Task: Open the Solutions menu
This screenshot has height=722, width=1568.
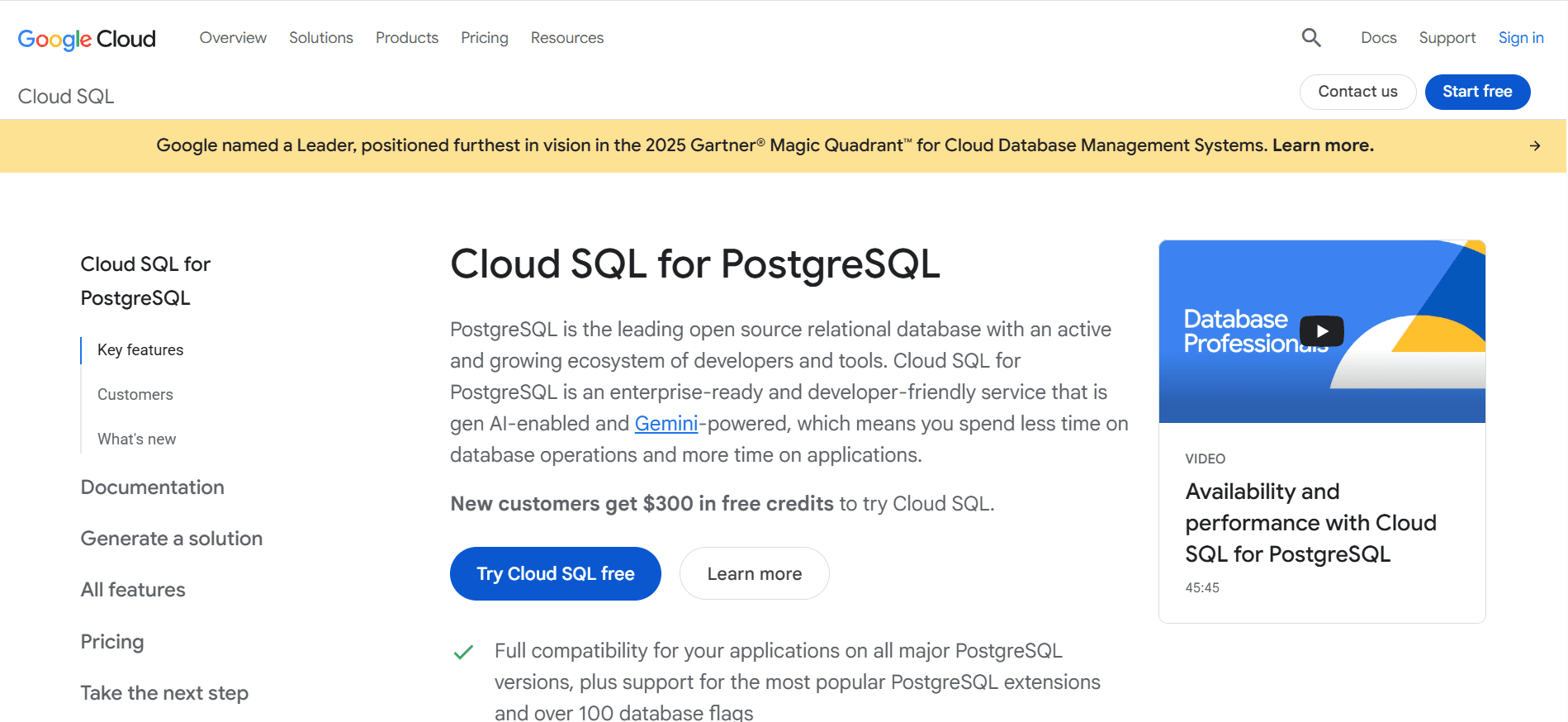Action: [x=321, y=38]
